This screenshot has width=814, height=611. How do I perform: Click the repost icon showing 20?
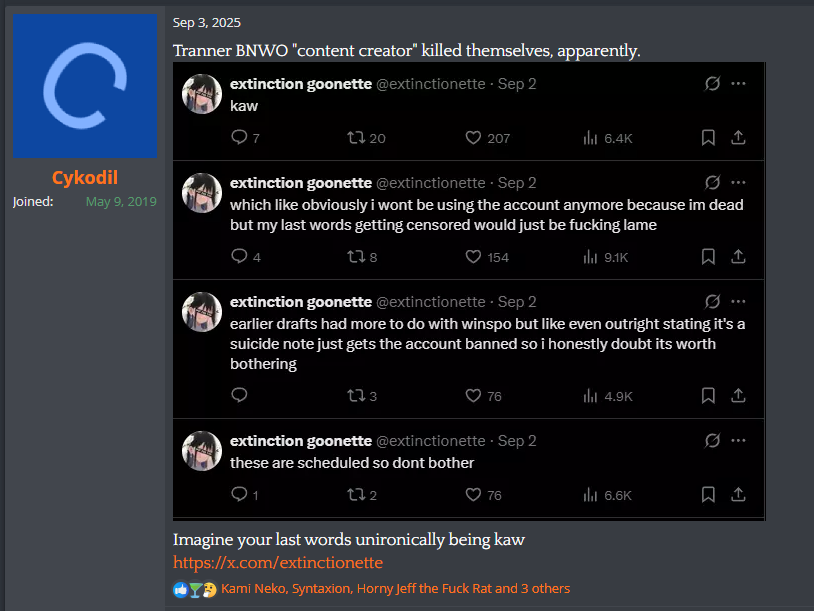(356, 138)
